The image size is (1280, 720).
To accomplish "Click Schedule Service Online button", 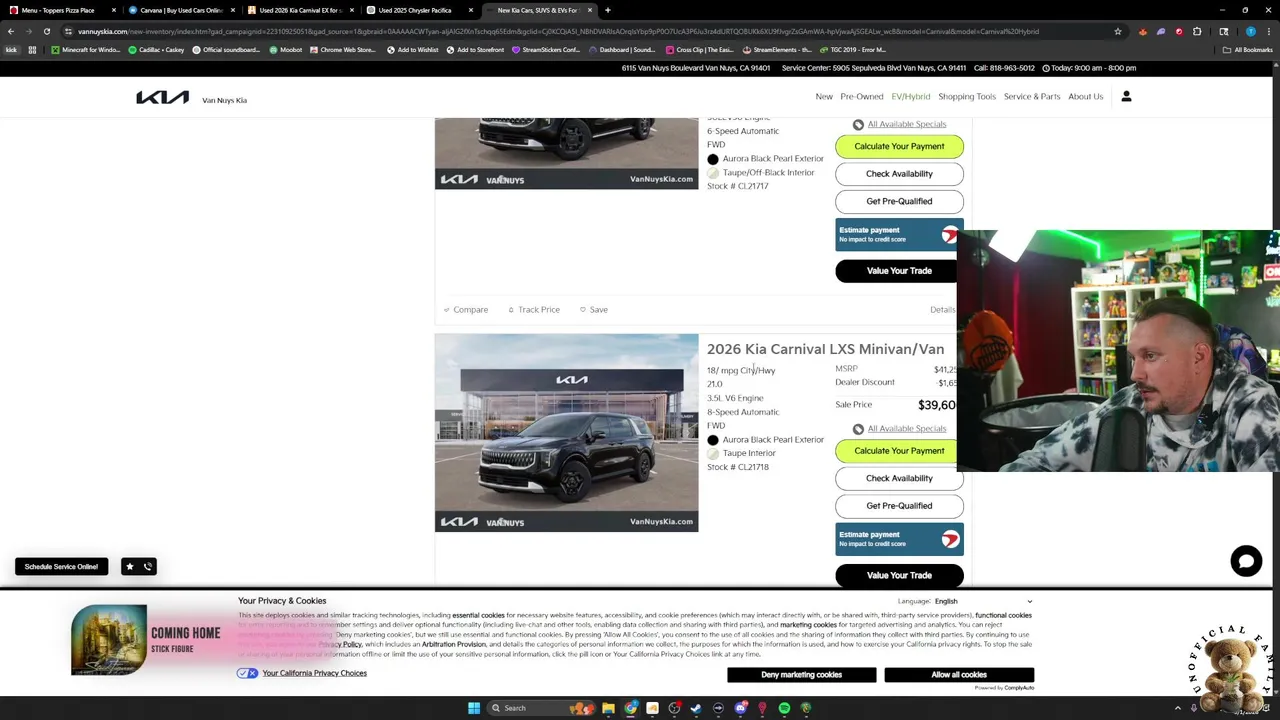I will 61,567.
